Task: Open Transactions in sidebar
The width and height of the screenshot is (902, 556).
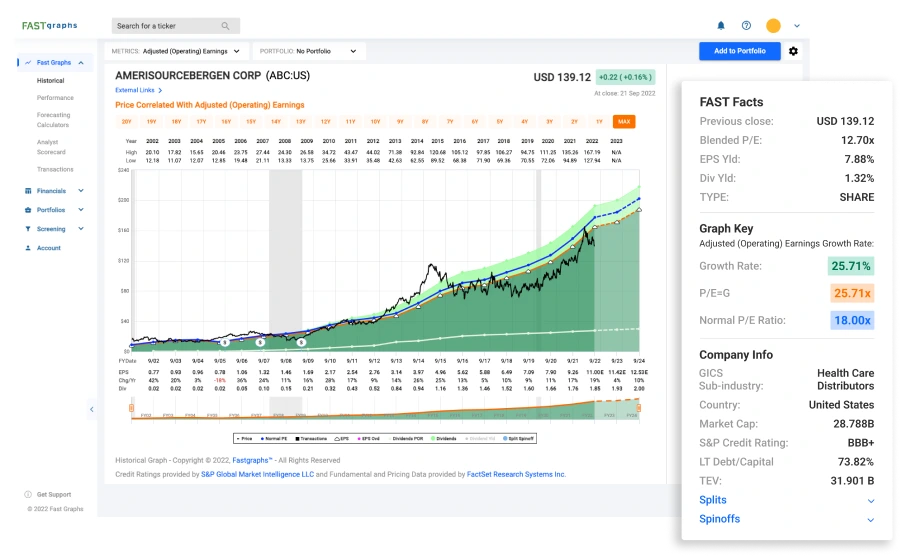Action: click(55, 170)
